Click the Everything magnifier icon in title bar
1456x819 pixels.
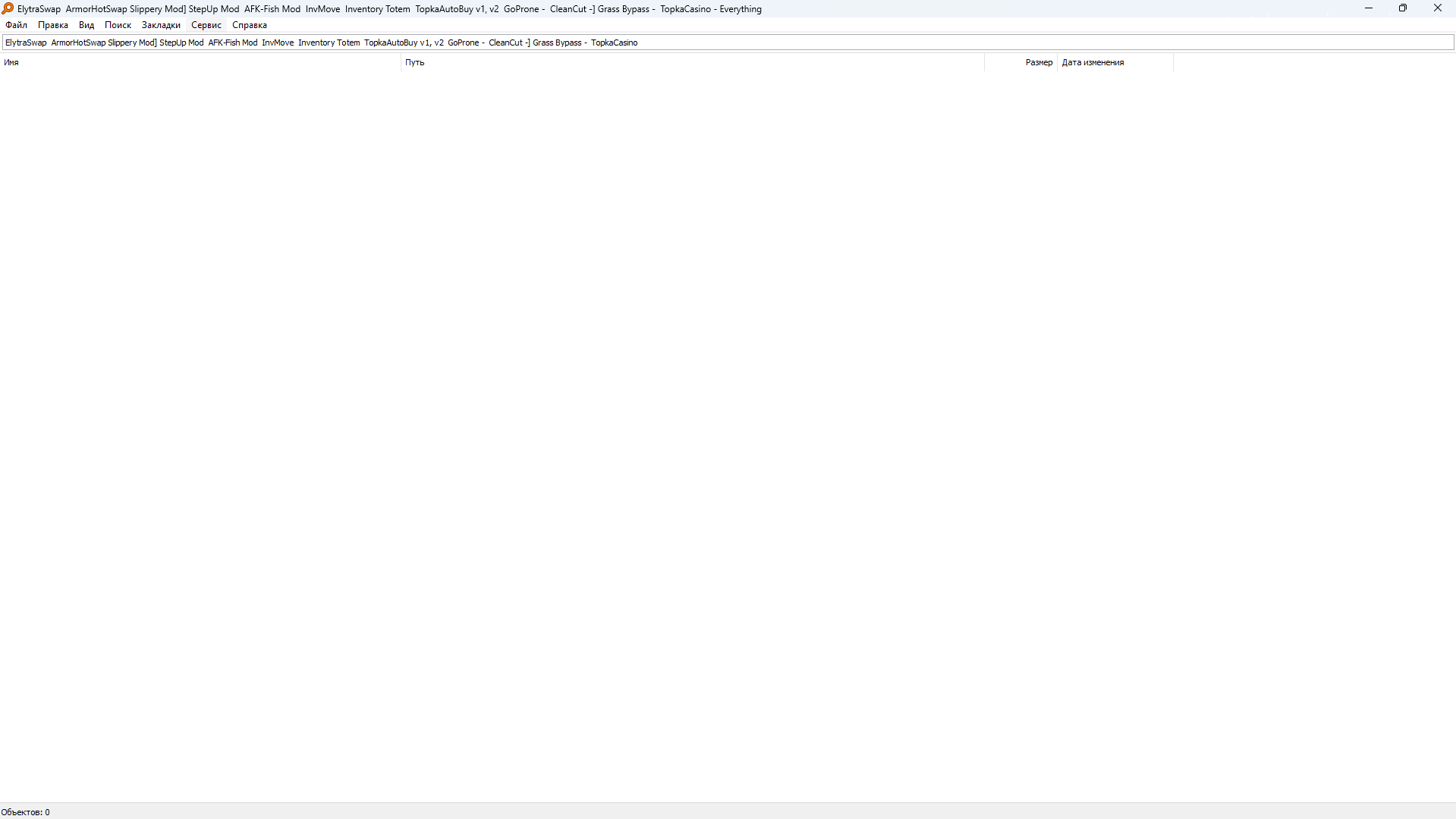click(8, 8)
